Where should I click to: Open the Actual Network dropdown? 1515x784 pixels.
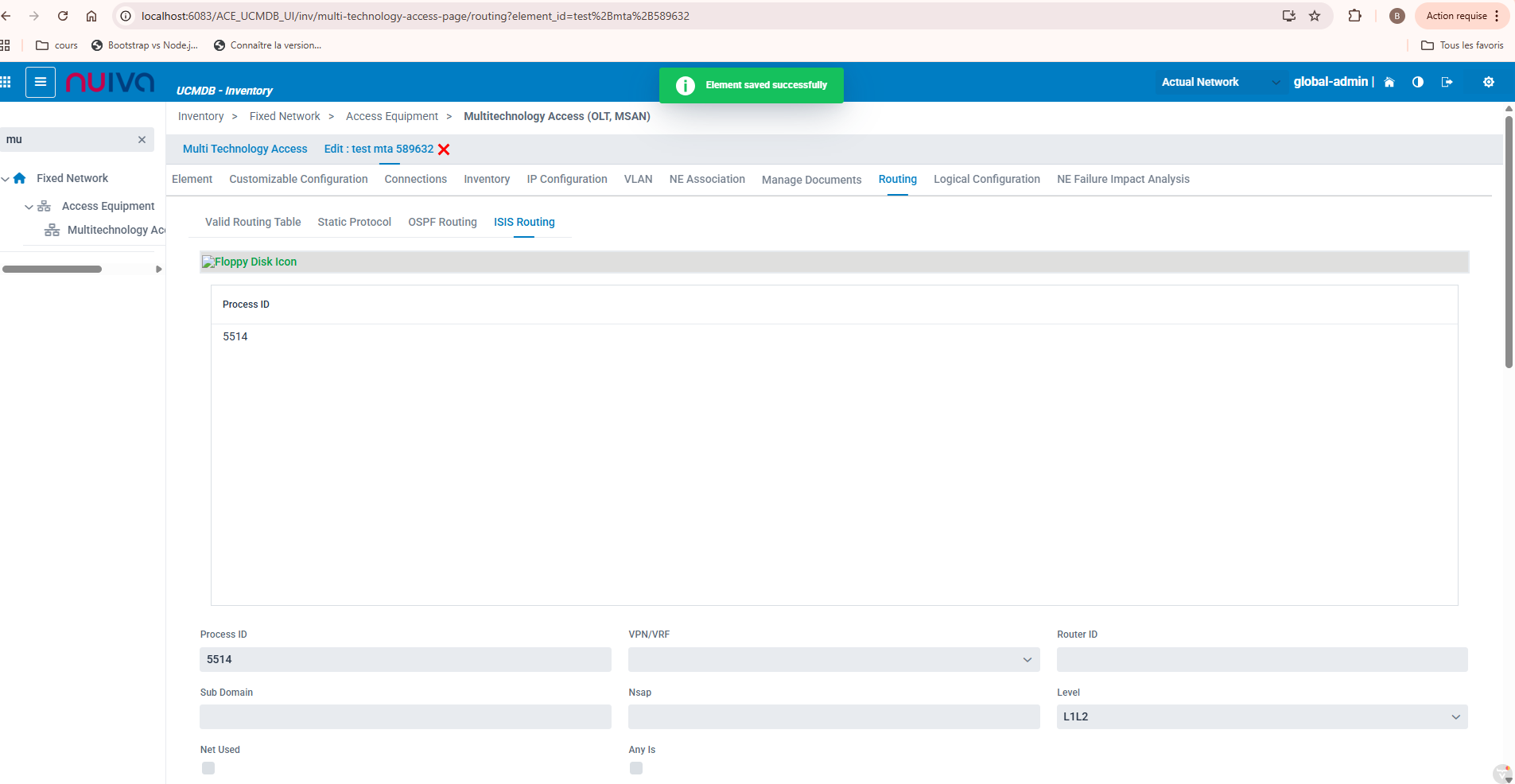coord(1220,82)
